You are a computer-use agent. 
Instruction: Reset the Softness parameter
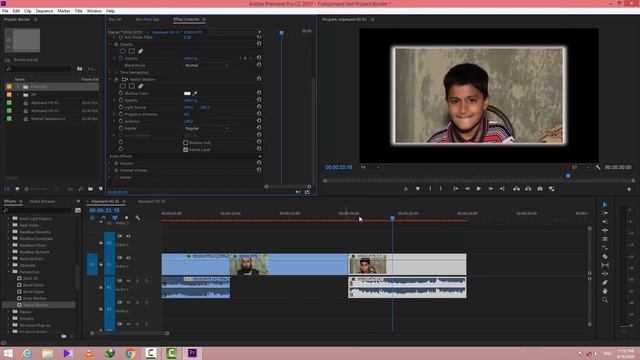point(259,121)
